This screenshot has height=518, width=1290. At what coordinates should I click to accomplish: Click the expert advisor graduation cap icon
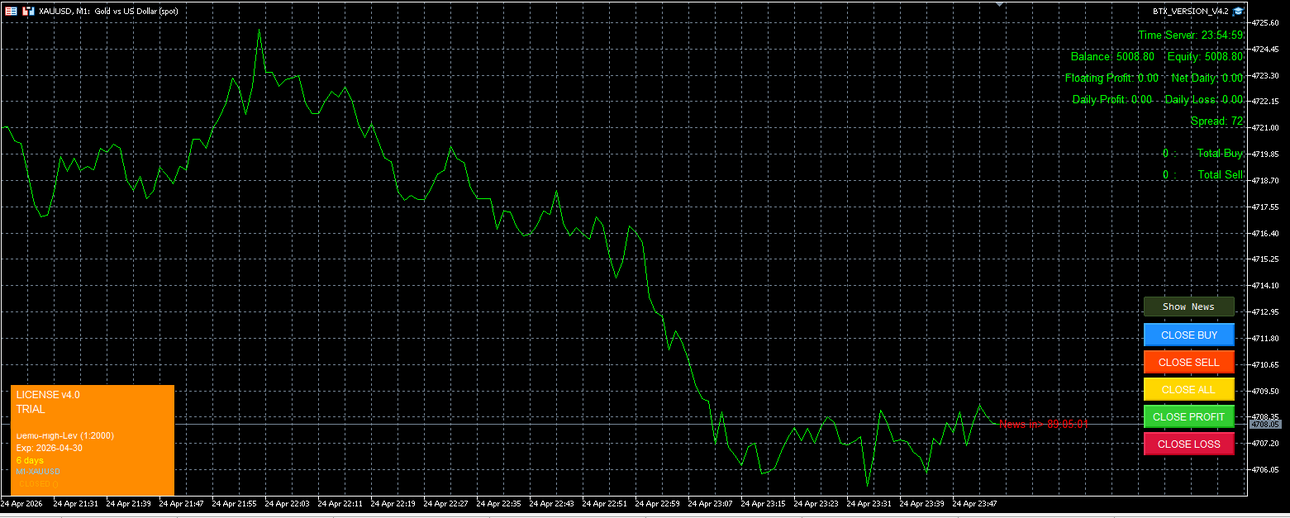click(x=1238, y=10)
